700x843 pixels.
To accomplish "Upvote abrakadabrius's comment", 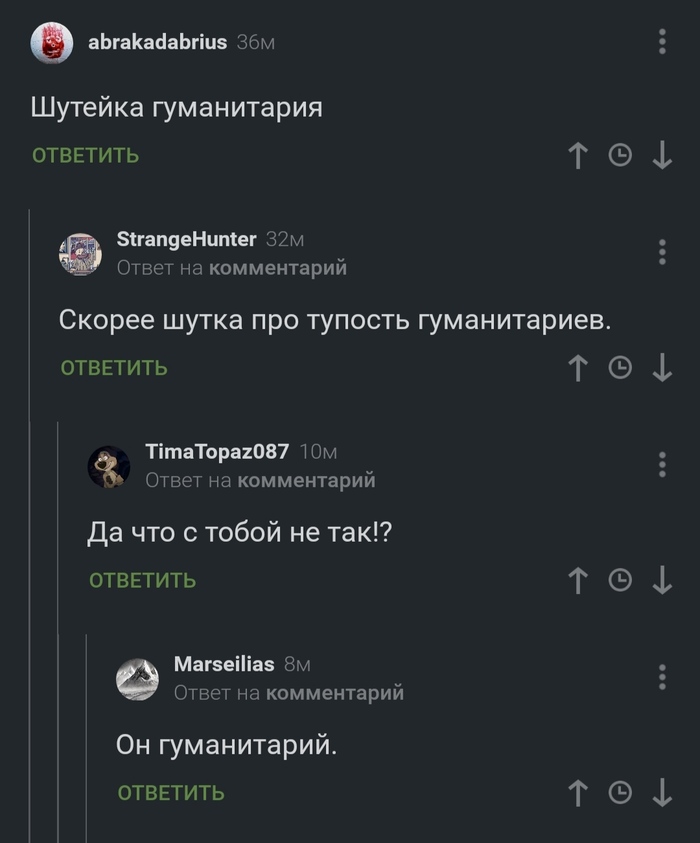I will pos(577,156).
